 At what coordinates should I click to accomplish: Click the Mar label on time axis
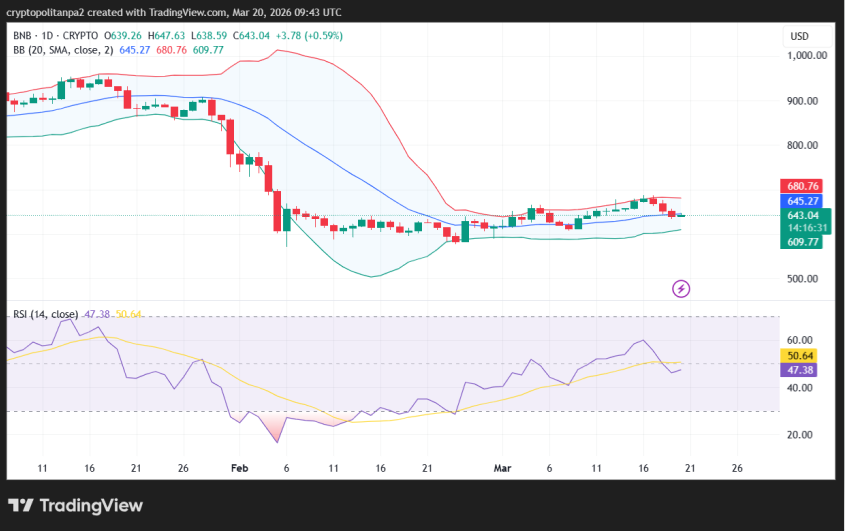(503, 467)
